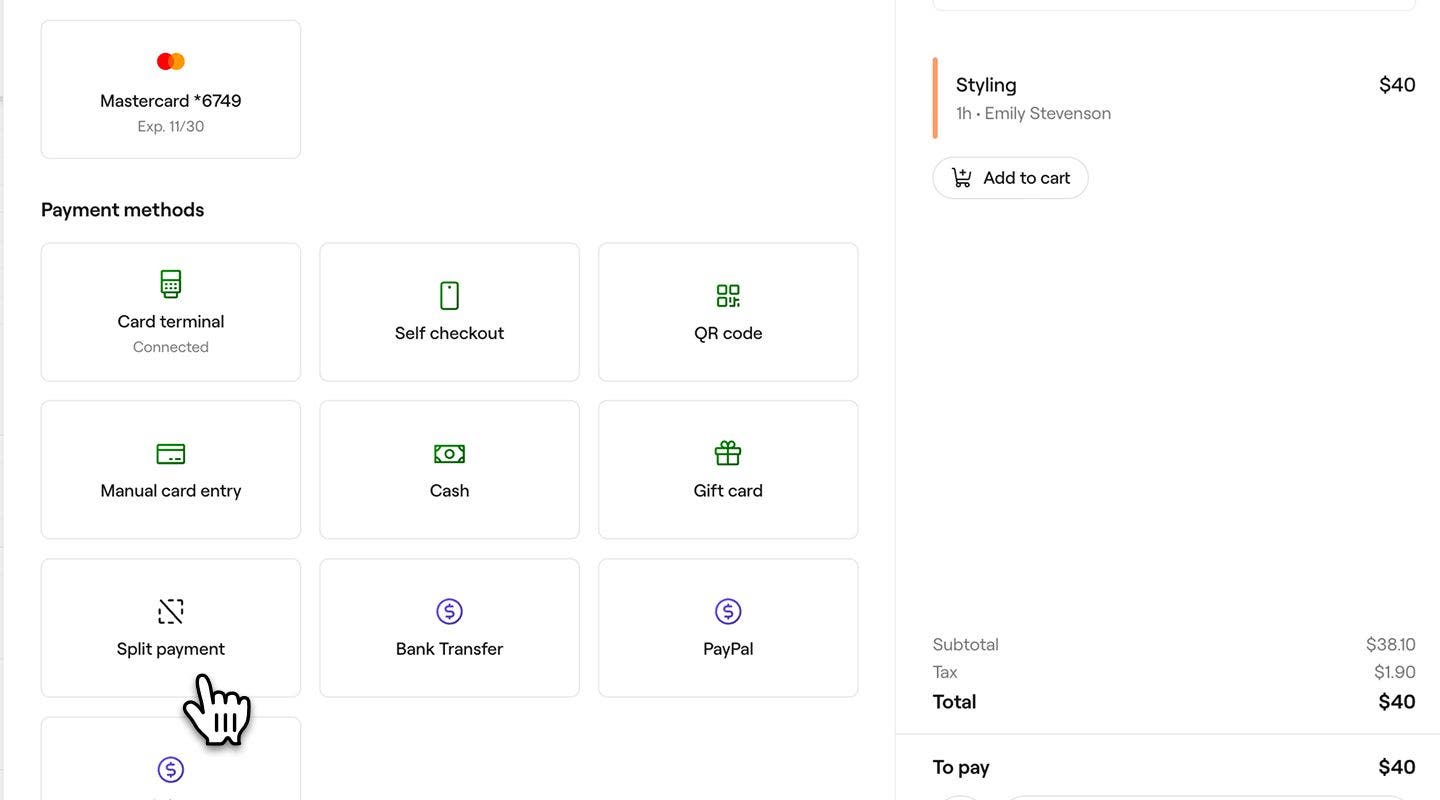
Task: Click the To pay $40 amount
Action: [x=1396, y=767]
